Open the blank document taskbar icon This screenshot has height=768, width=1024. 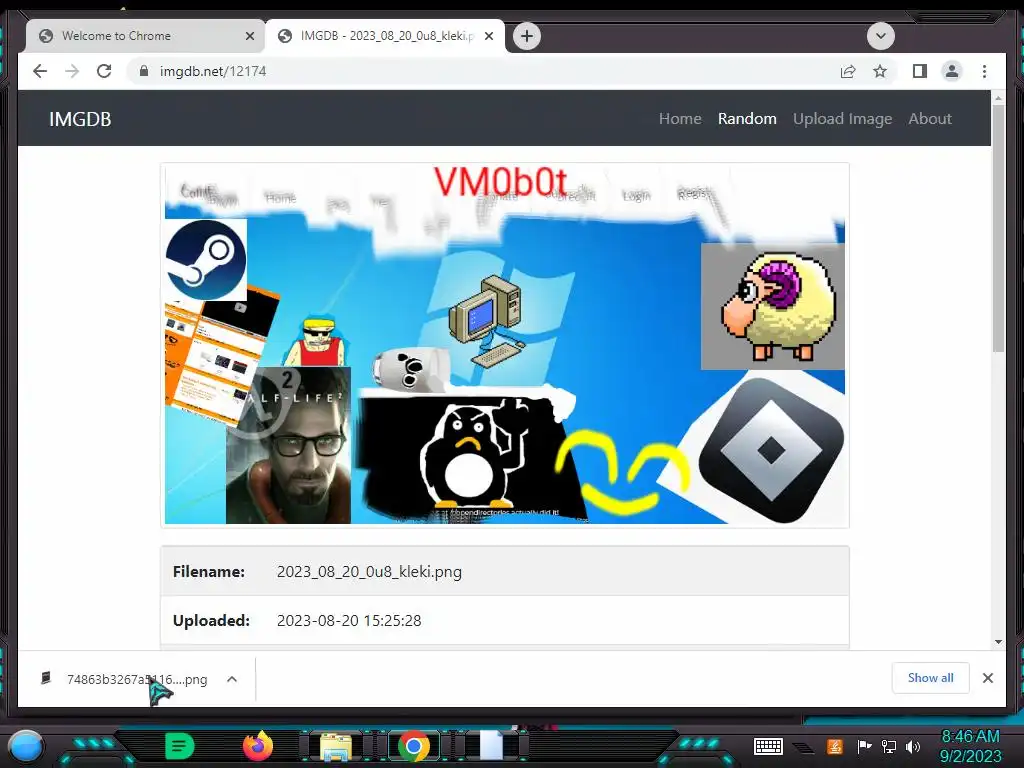pyautogui.click(x=491, y=746)
